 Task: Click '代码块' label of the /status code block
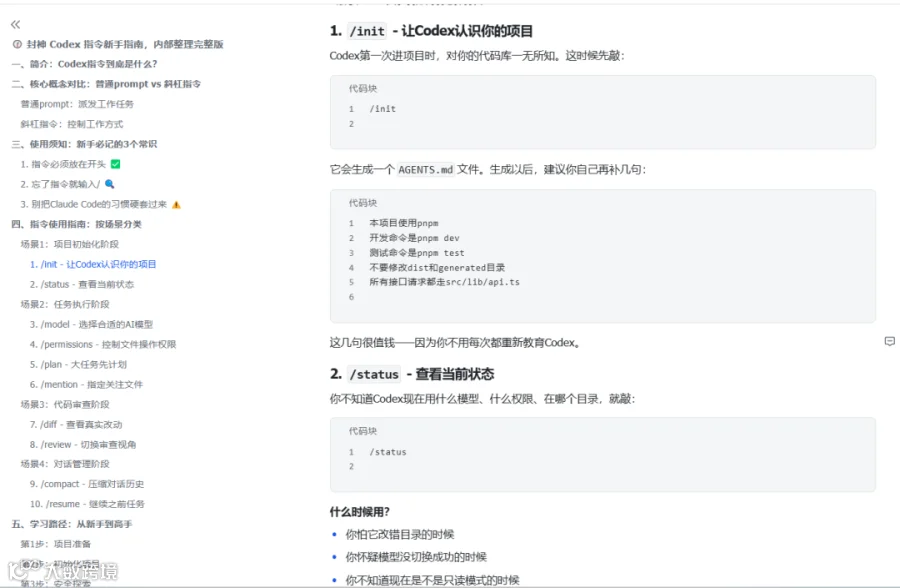click(363, 431)
